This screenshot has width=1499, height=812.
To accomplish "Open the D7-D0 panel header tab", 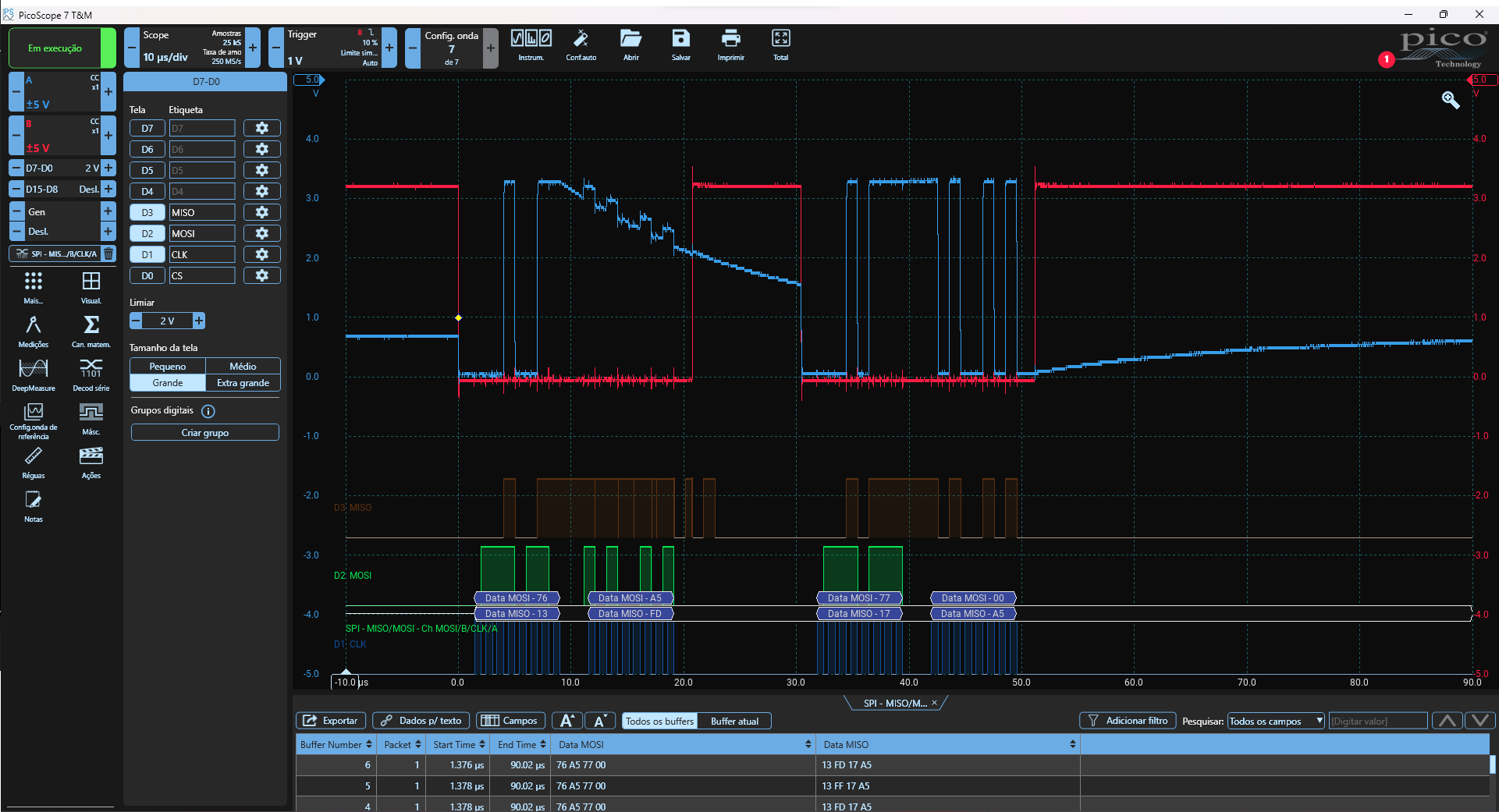I will click(x=206, y=81).
